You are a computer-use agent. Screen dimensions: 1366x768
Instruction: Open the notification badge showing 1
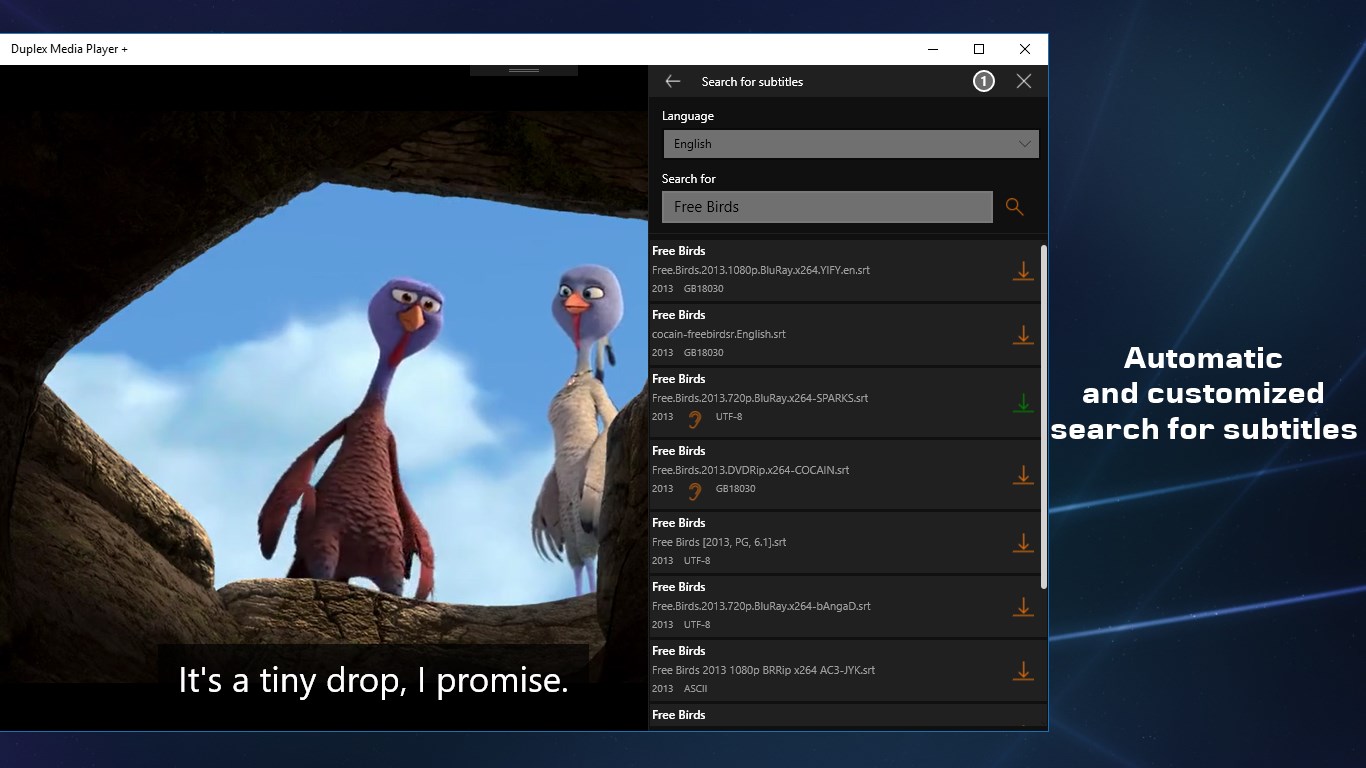tap(984, 81)
